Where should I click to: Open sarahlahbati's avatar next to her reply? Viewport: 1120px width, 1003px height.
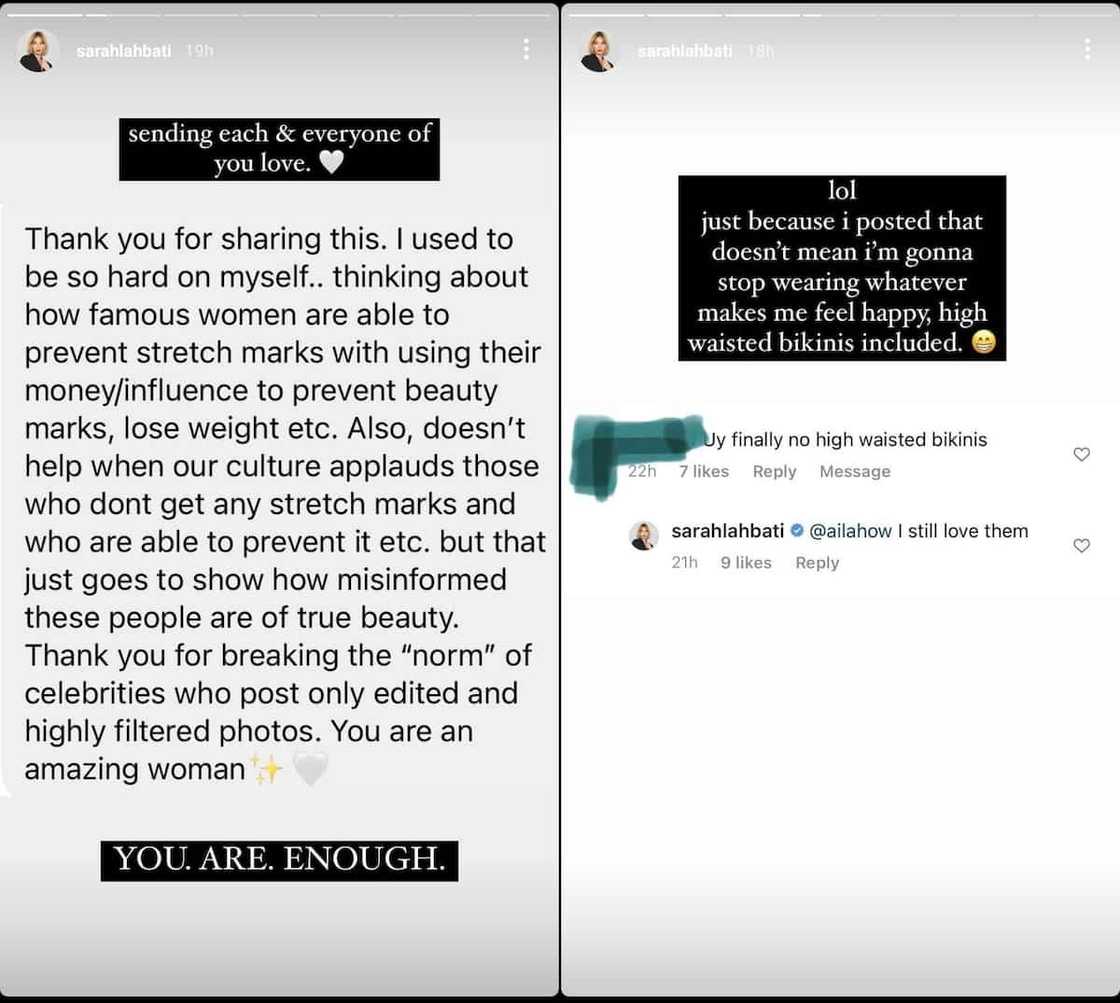tap(645, 536)
